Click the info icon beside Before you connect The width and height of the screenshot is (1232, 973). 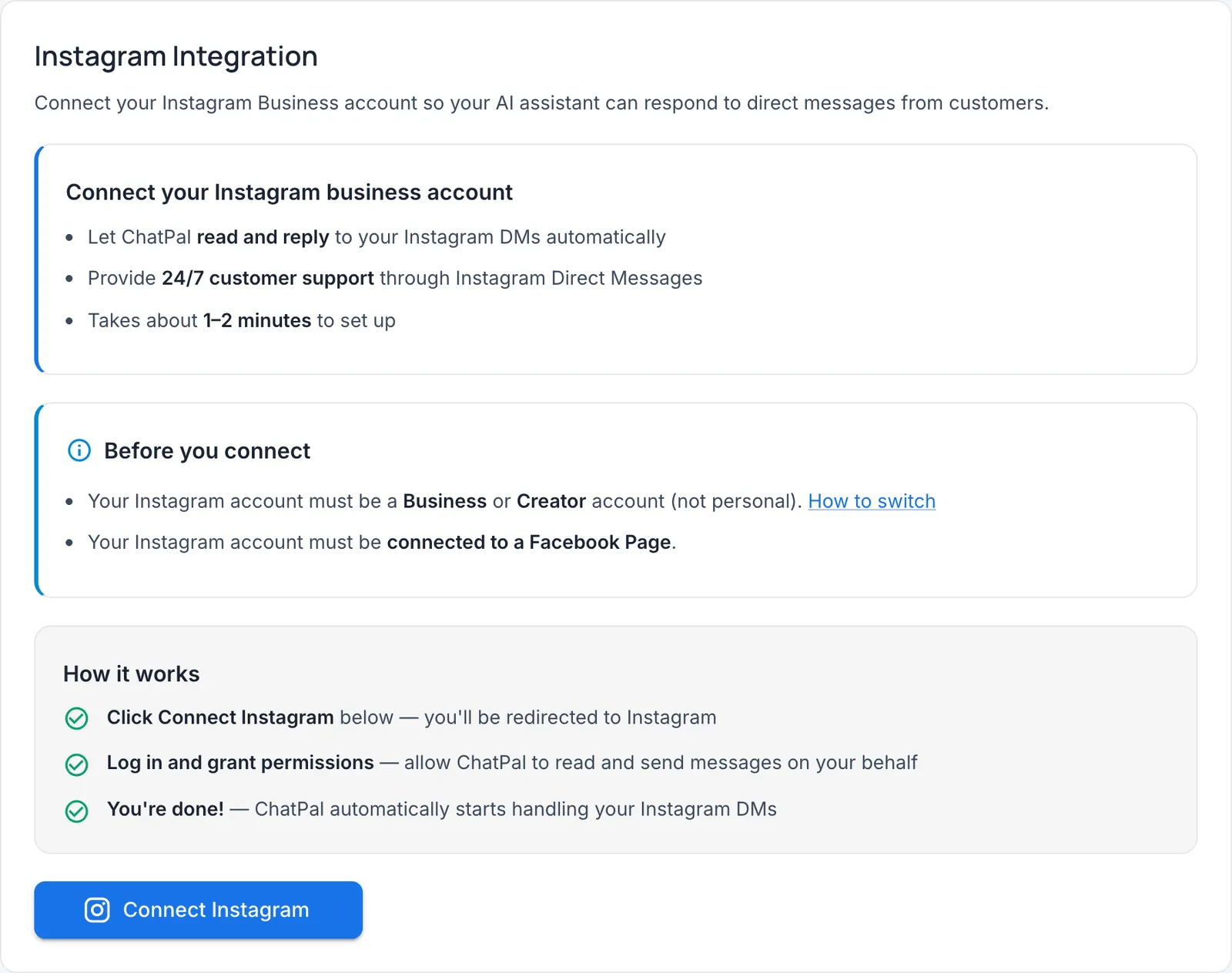79,450
